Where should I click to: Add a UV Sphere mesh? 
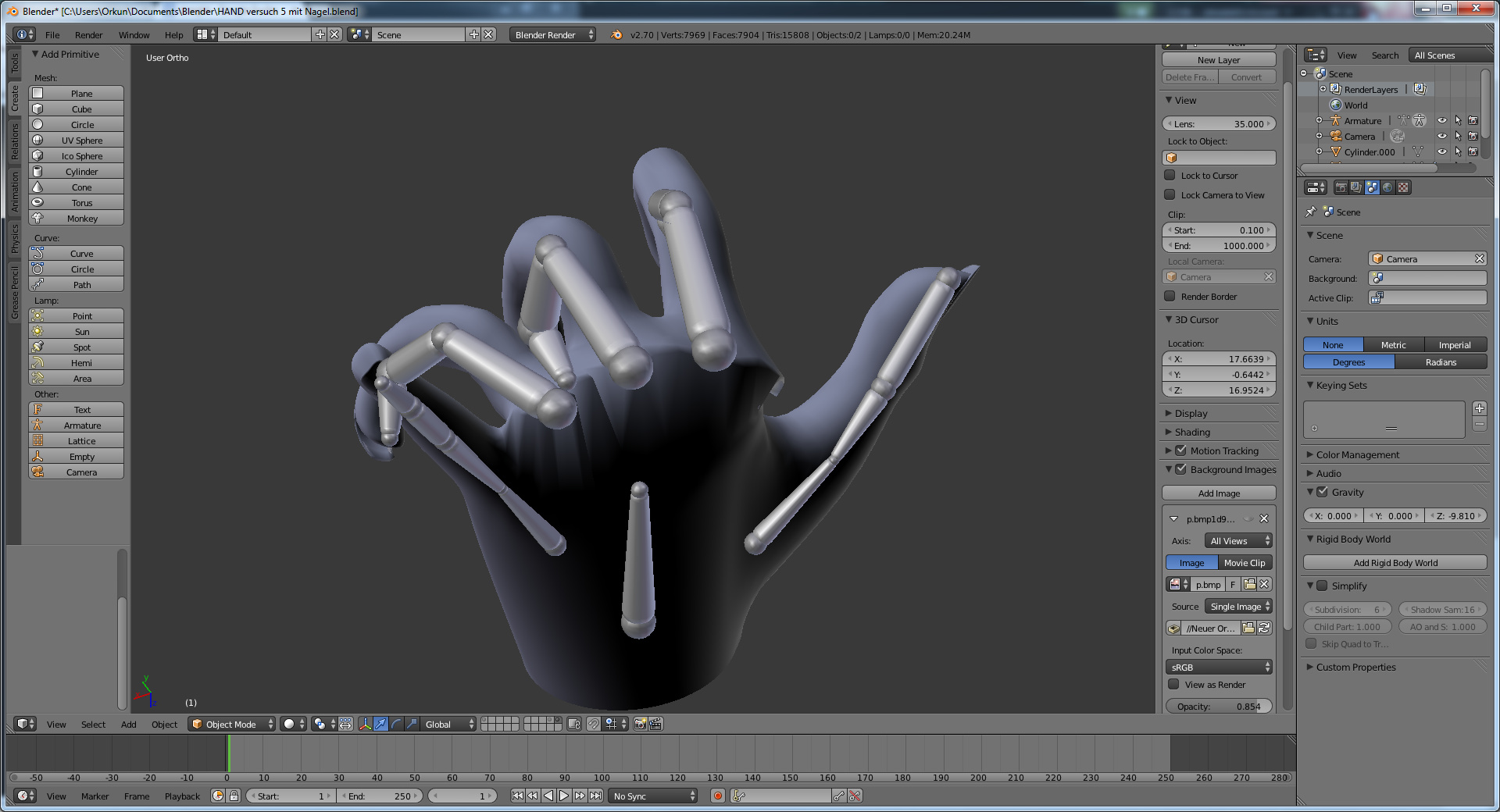[77, 141]
